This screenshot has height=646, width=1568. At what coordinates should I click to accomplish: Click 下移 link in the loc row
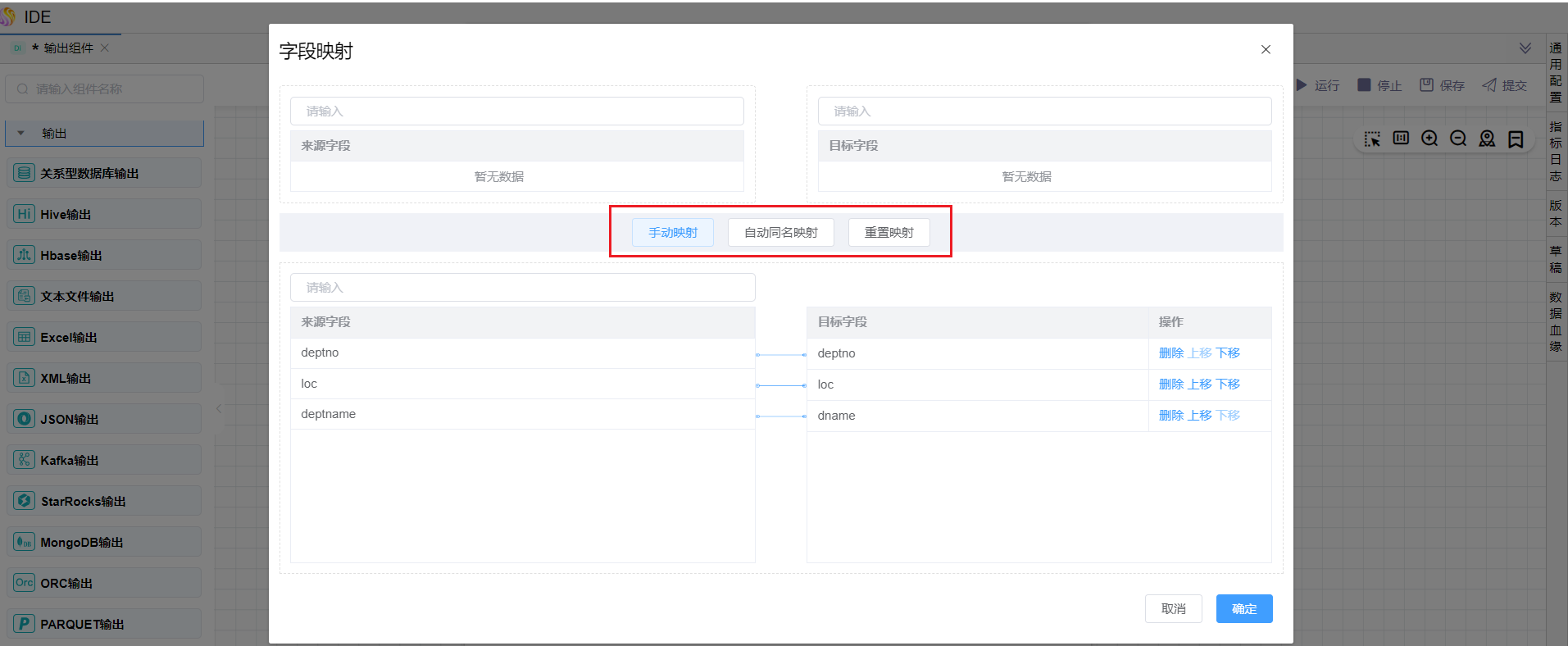pos(1228,384)
